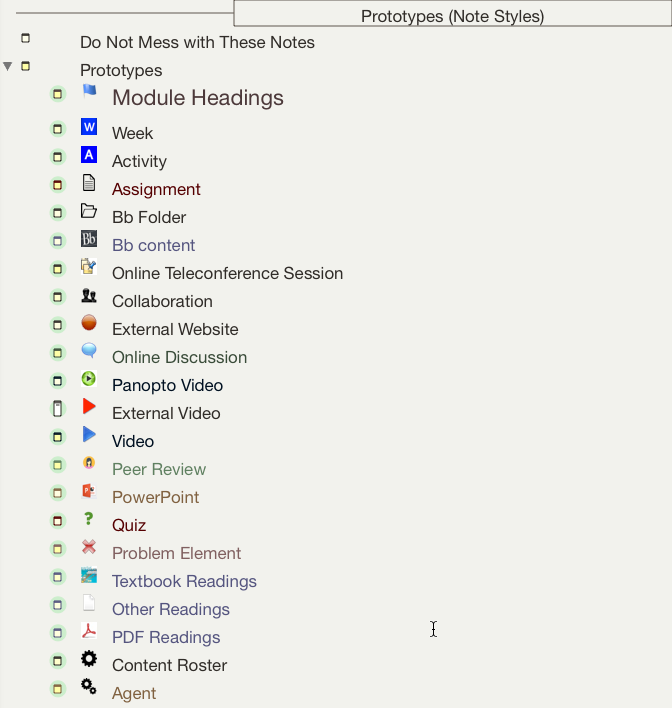Click the open folder badge of Bb Folder
The height and width of the screenshot is (708, 672).
89,211
